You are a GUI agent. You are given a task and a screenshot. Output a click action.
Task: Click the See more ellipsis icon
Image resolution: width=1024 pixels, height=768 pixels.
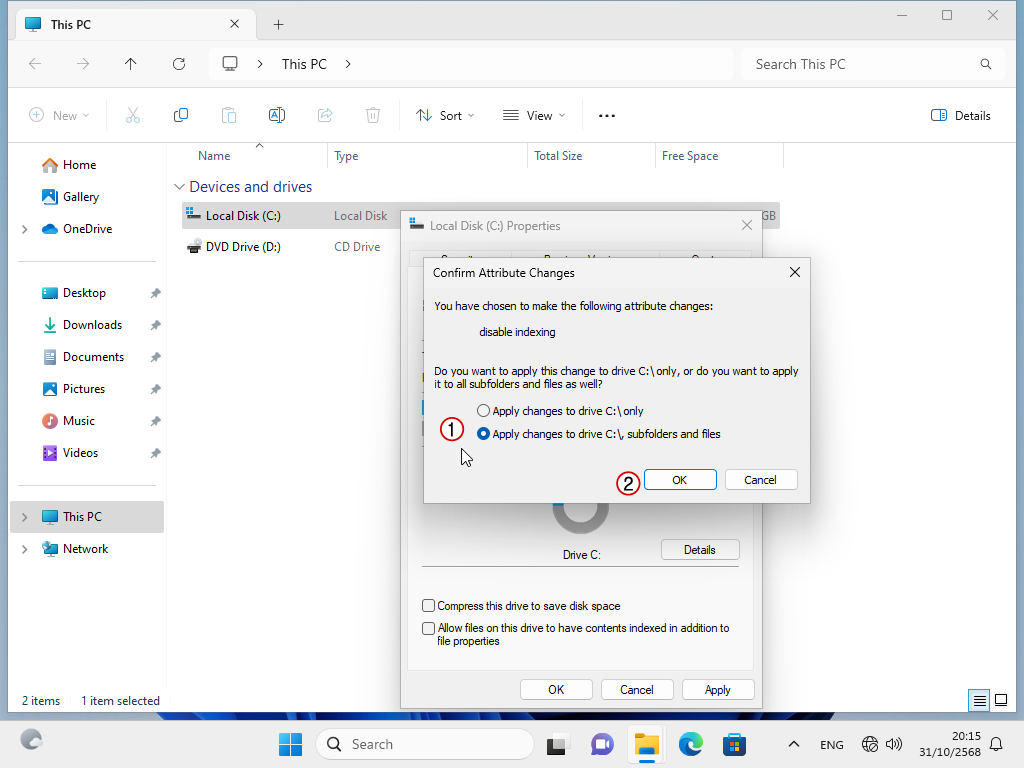point(607,115)
